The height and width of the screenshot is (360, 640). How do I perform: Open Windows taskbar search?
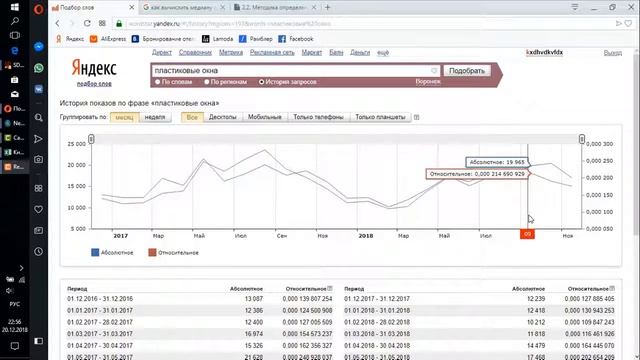(15, 21)
